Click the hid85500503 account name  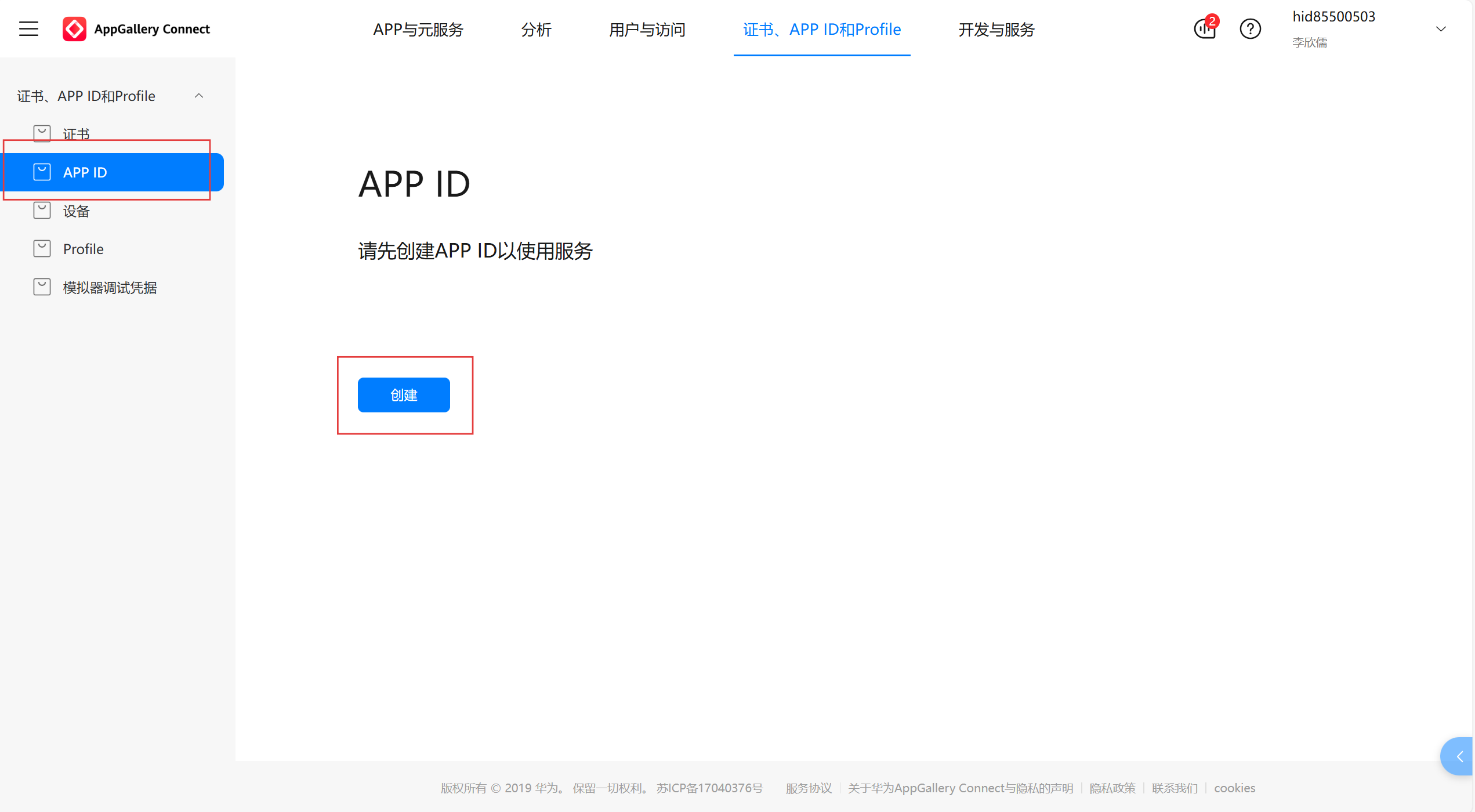(x=1333, y=17)
